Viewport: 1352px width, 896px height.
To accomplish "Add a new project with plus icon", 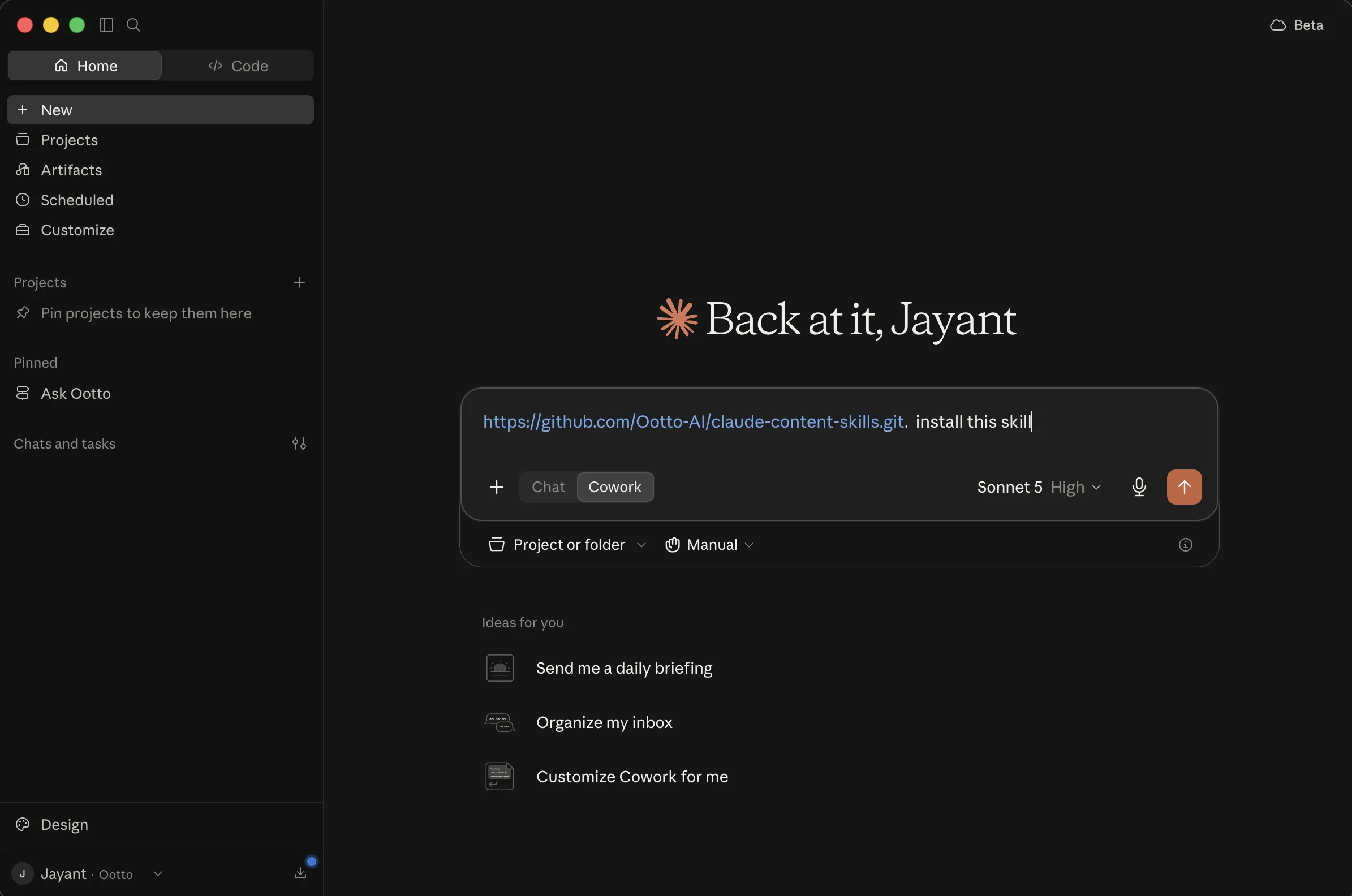I will click(299, 282).
